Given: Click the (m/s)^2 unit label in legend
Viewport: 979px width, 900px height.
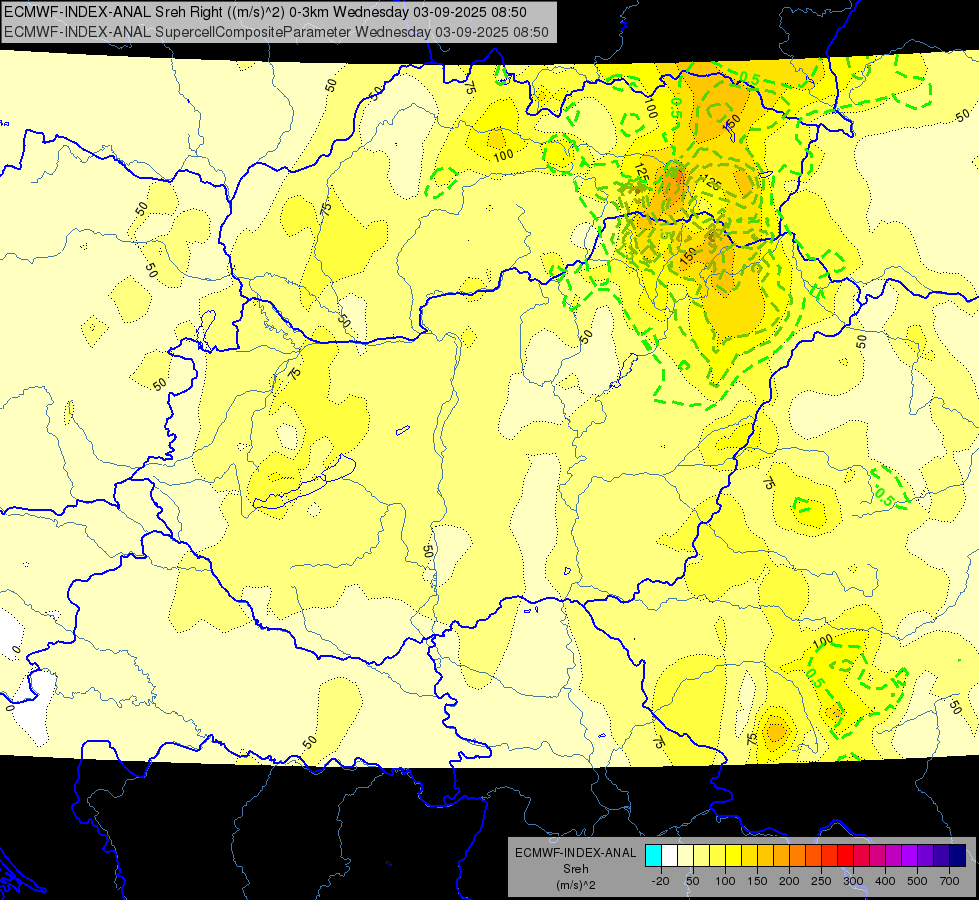Looking at the screenshot, I should [x=575, y=885].
